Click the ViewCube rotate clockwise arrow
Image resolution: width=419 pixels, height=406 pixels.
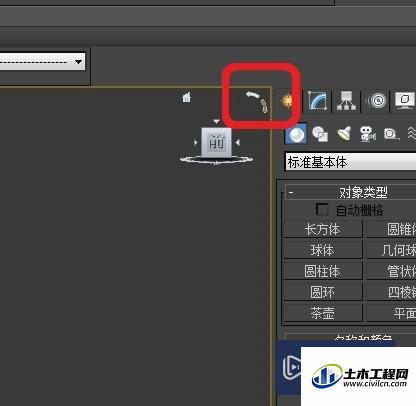(264, 106)
